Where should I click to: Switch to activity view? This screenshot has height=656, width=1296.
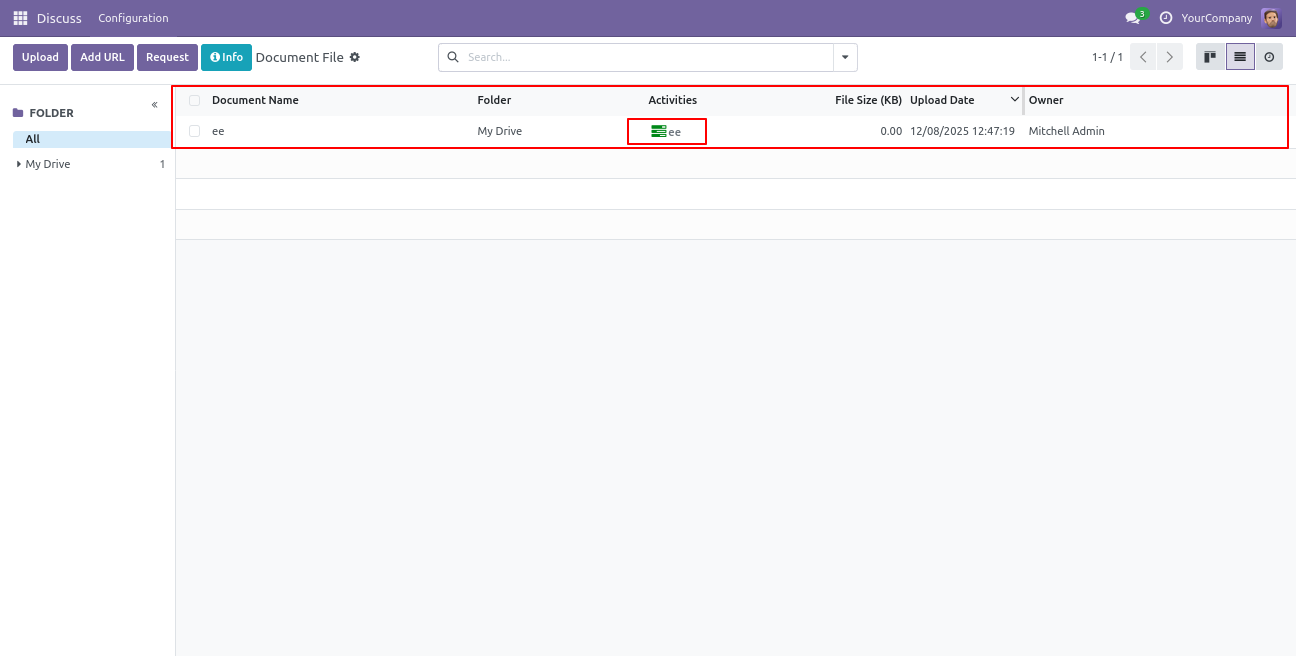[1269, 57]
